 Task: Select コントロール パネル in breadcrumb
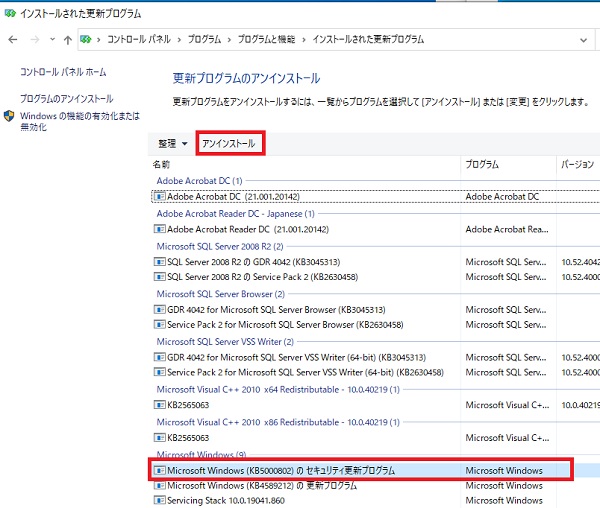tap(139, 39)
